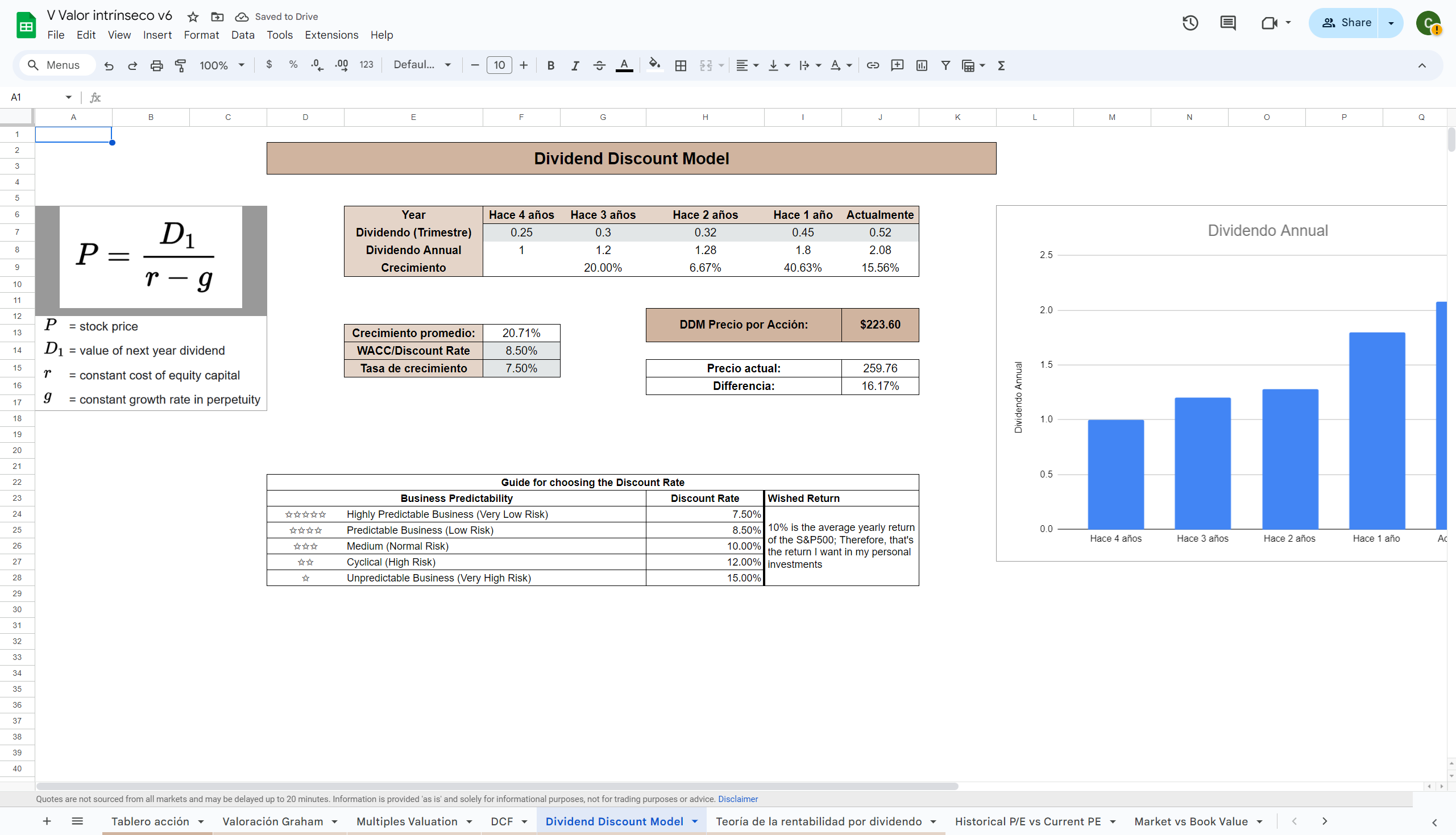Image resolution: width=1456 pixels, height=835 pixels.
Task: Toggle italic formatting
Action: (x=575, y=65)
